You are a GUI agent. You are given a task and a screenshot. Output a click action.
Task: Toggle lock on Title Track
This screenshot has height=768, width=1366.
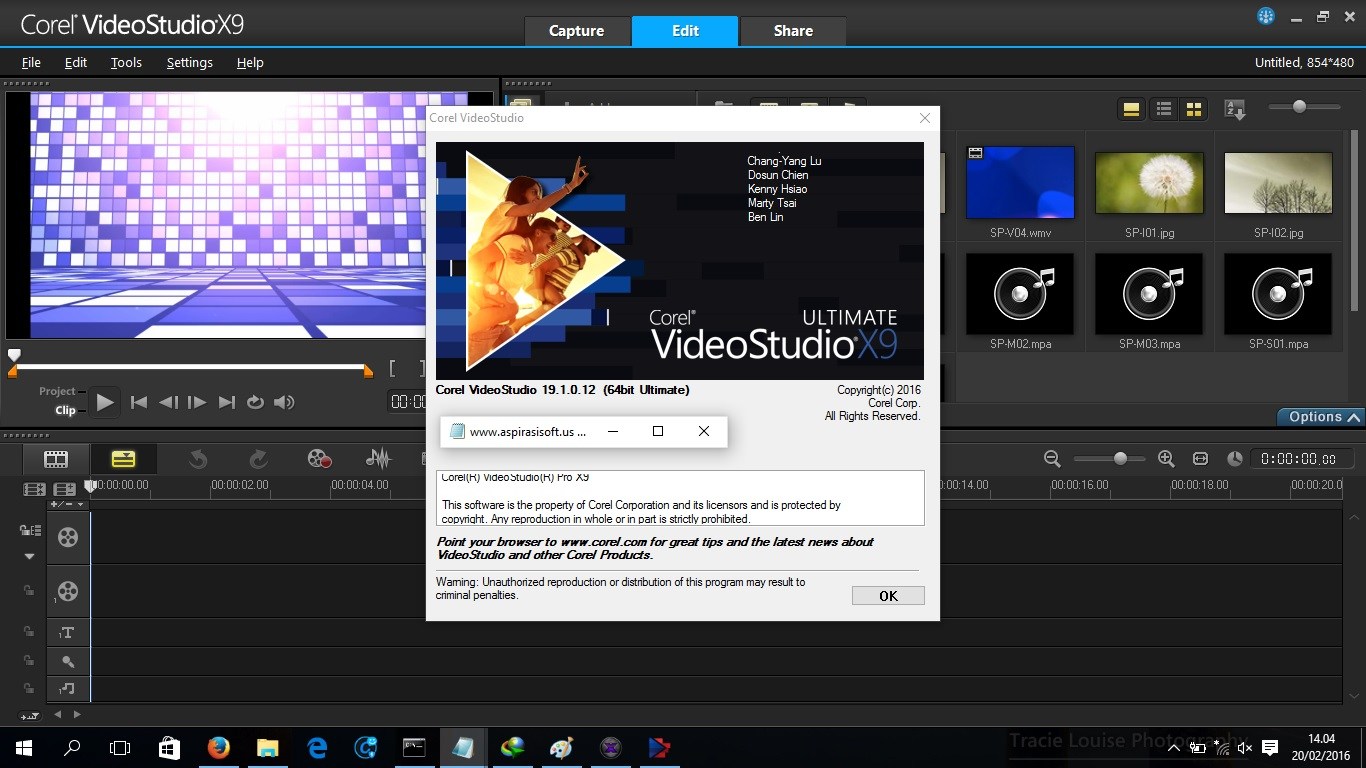29,632
